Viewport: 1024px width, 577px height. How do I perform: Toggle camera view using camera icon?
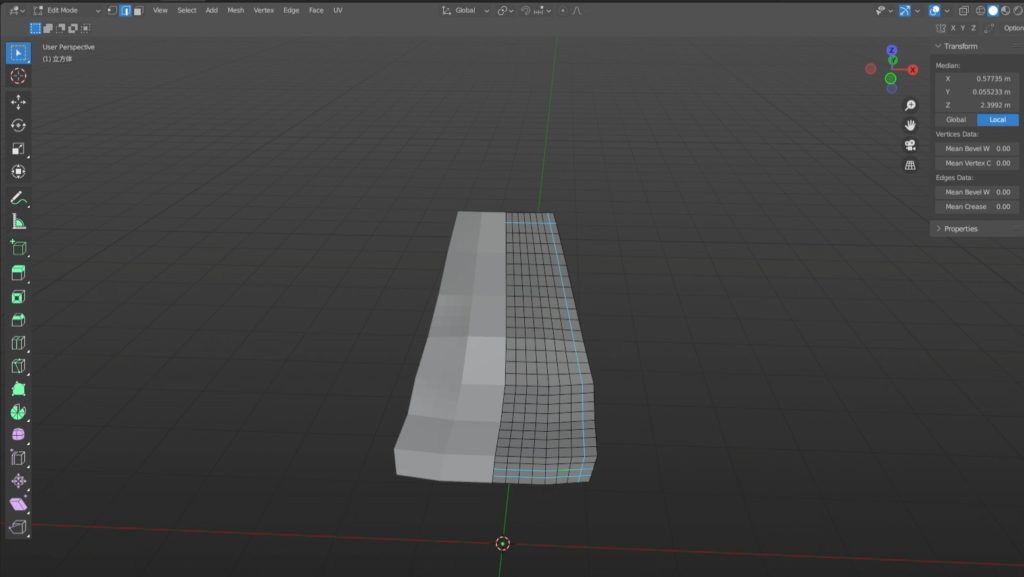click(x=910, y=145)
